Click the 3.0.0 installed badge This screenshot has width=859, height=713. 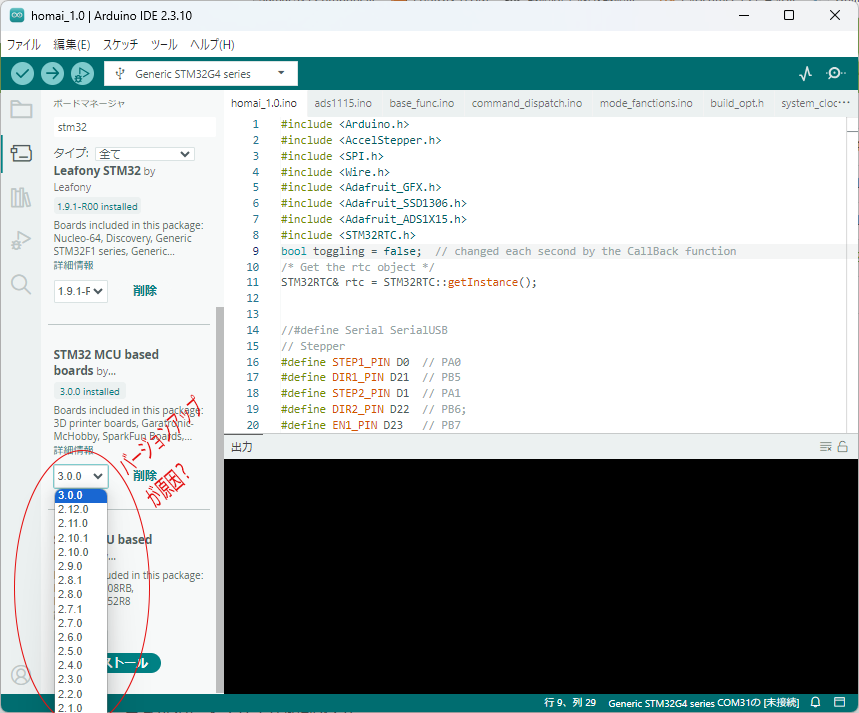click(x=89, y=392)
